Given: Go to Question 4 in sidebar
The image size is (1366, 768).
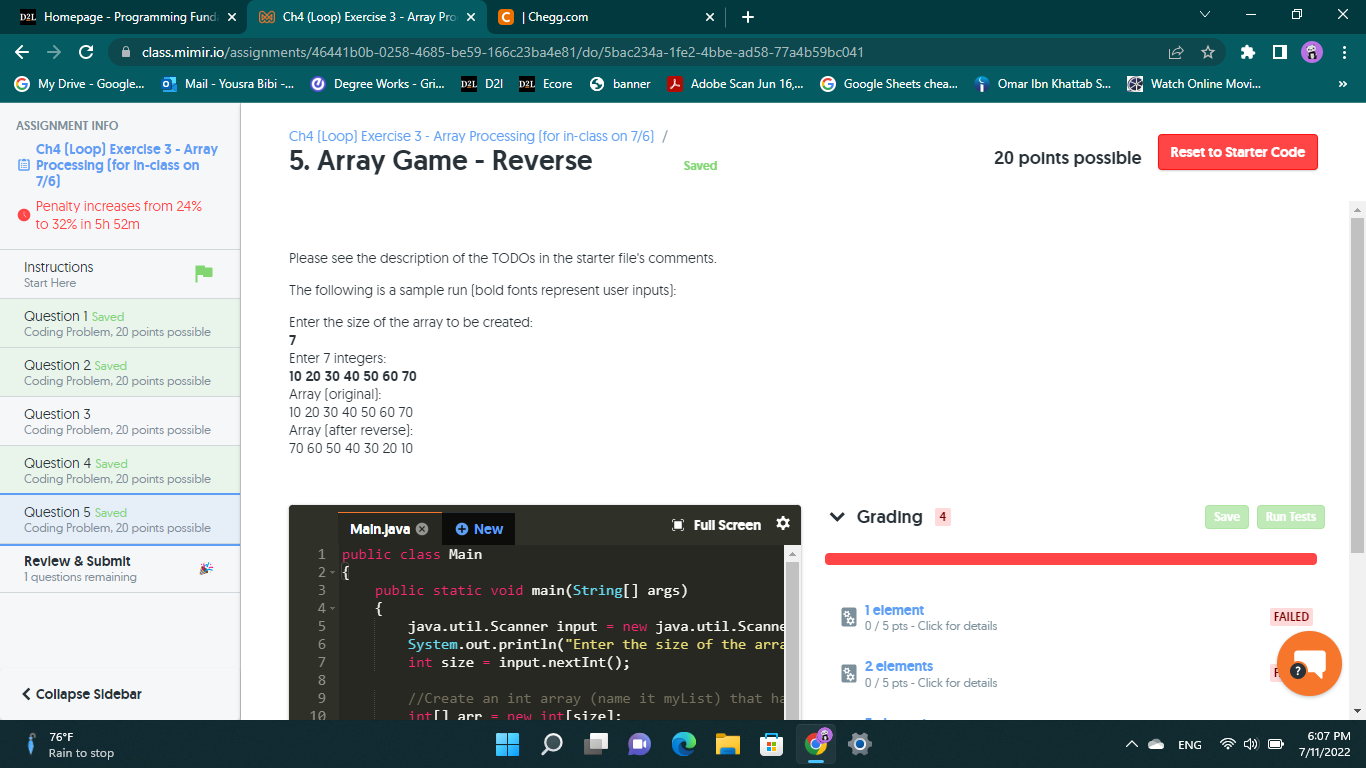Looking at the screenshot, I should point(120,470).
